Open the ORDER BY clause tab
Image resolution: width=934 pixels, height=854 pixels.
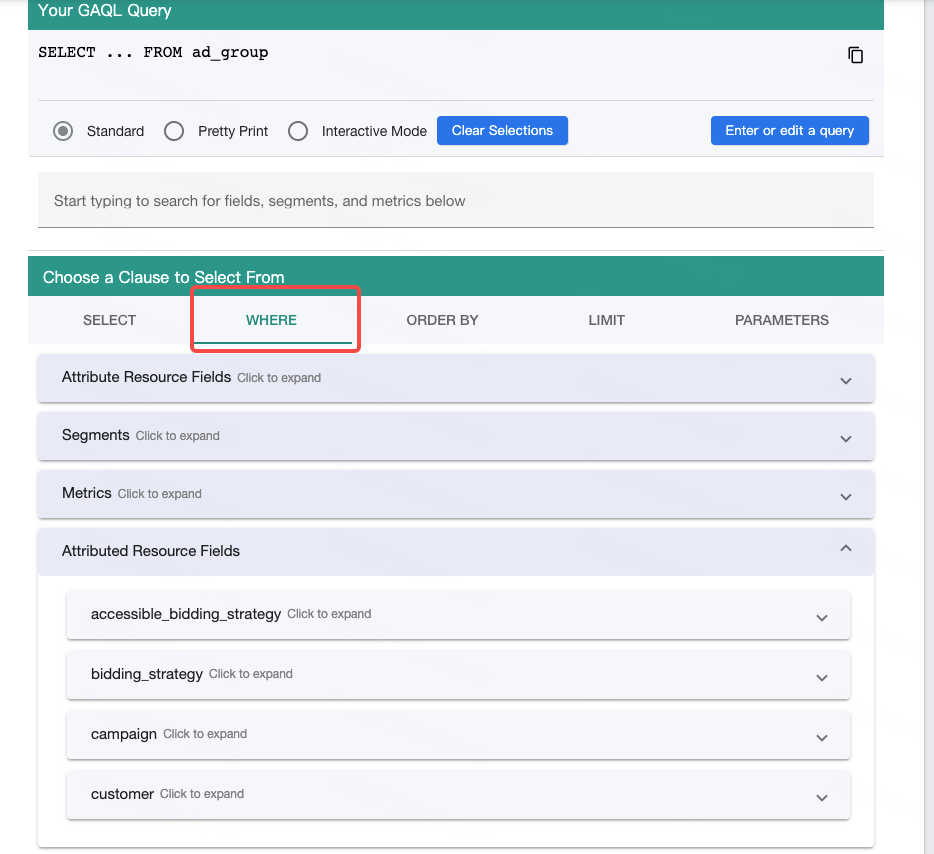coord(442,320)
